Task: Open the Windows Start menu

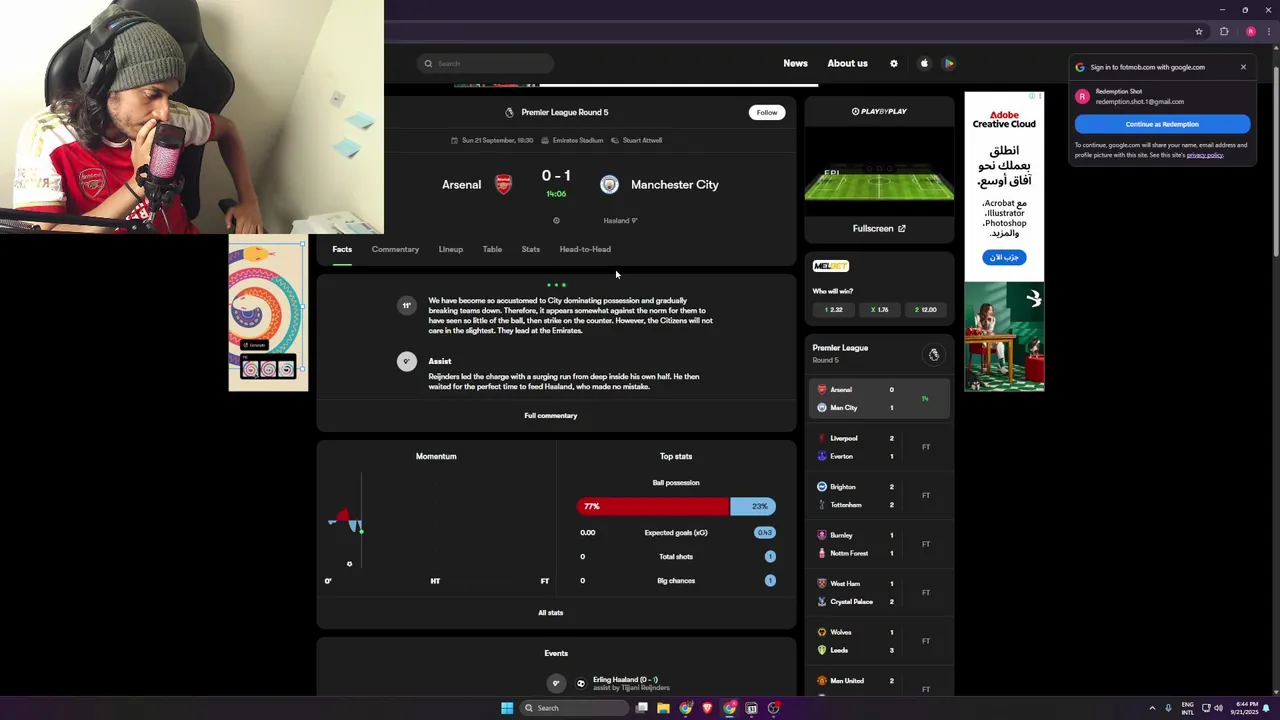Action: point(507,708)
